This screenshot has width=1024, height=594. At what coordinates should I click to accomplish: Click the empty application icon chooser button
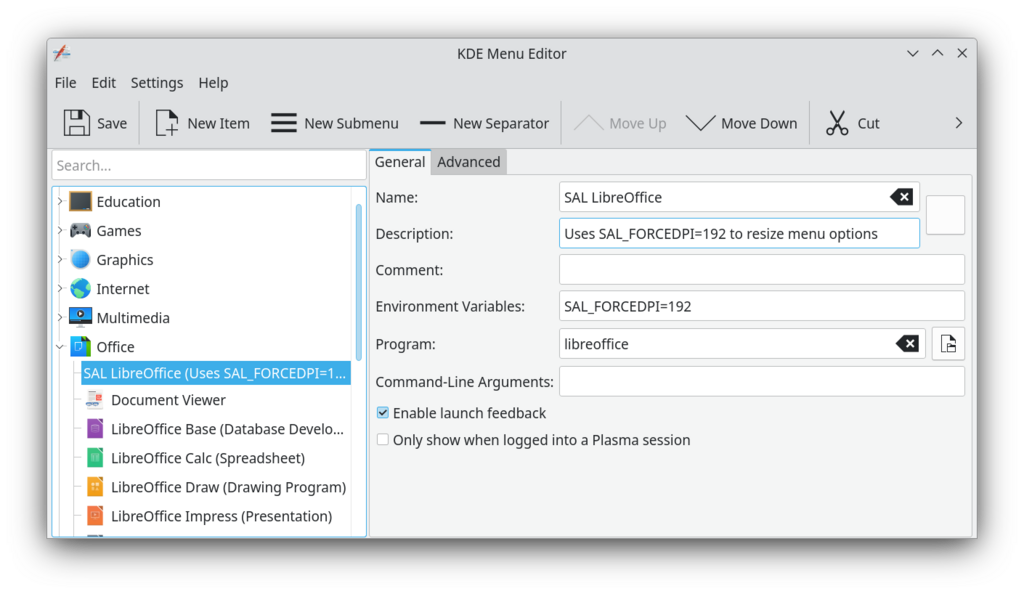tap(945, 215)
